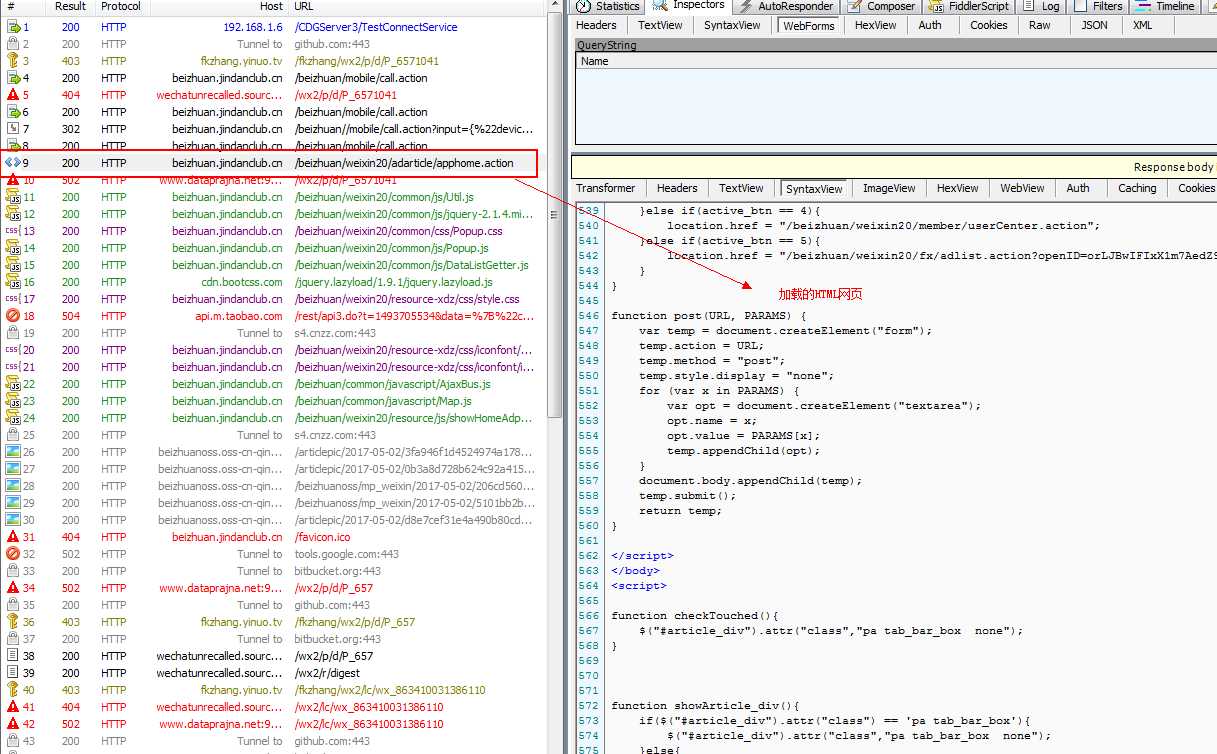Sort sessions by the Result column header

coord(70,6)
